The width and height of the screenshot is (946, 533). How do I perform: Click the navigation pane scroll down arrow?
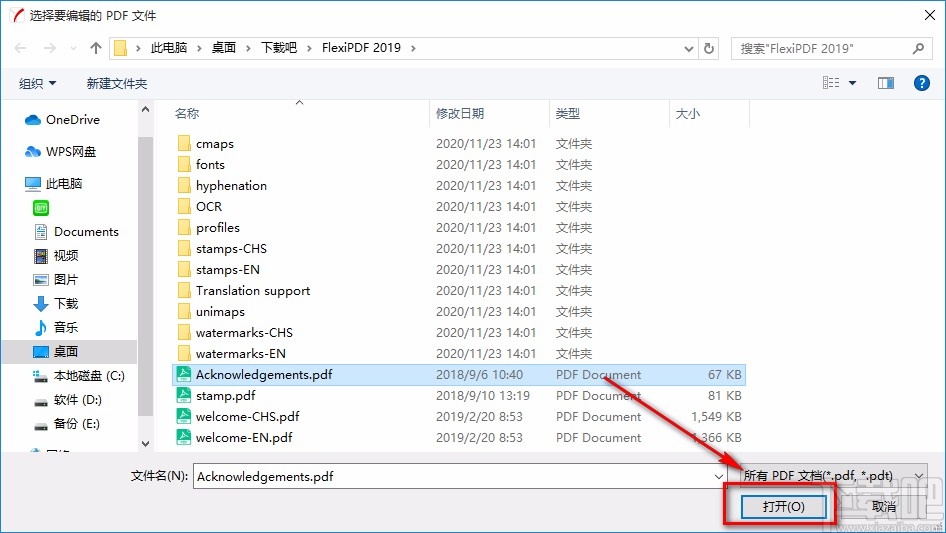[x=145, y=443]
